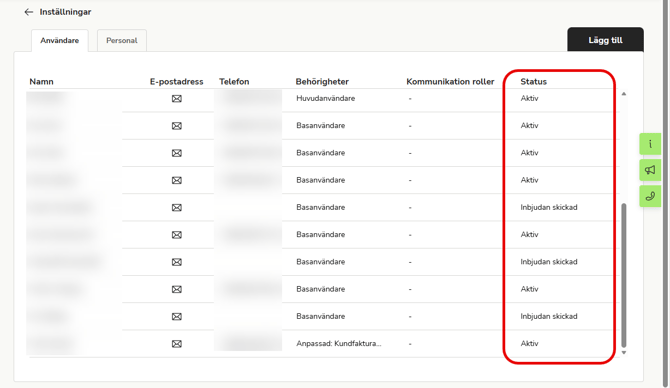The height and width of the screenshot is (388, 670).
Task: Open the green megaphone announcements button
Action: click(650, 170)
